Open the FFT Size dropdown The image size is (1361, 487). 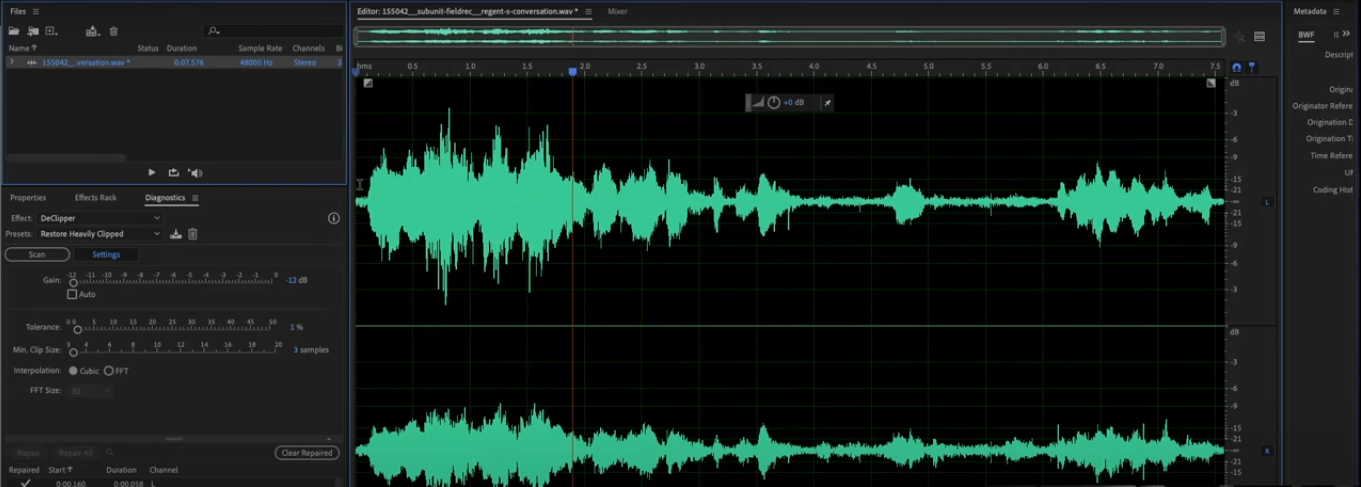pos(90,390)
